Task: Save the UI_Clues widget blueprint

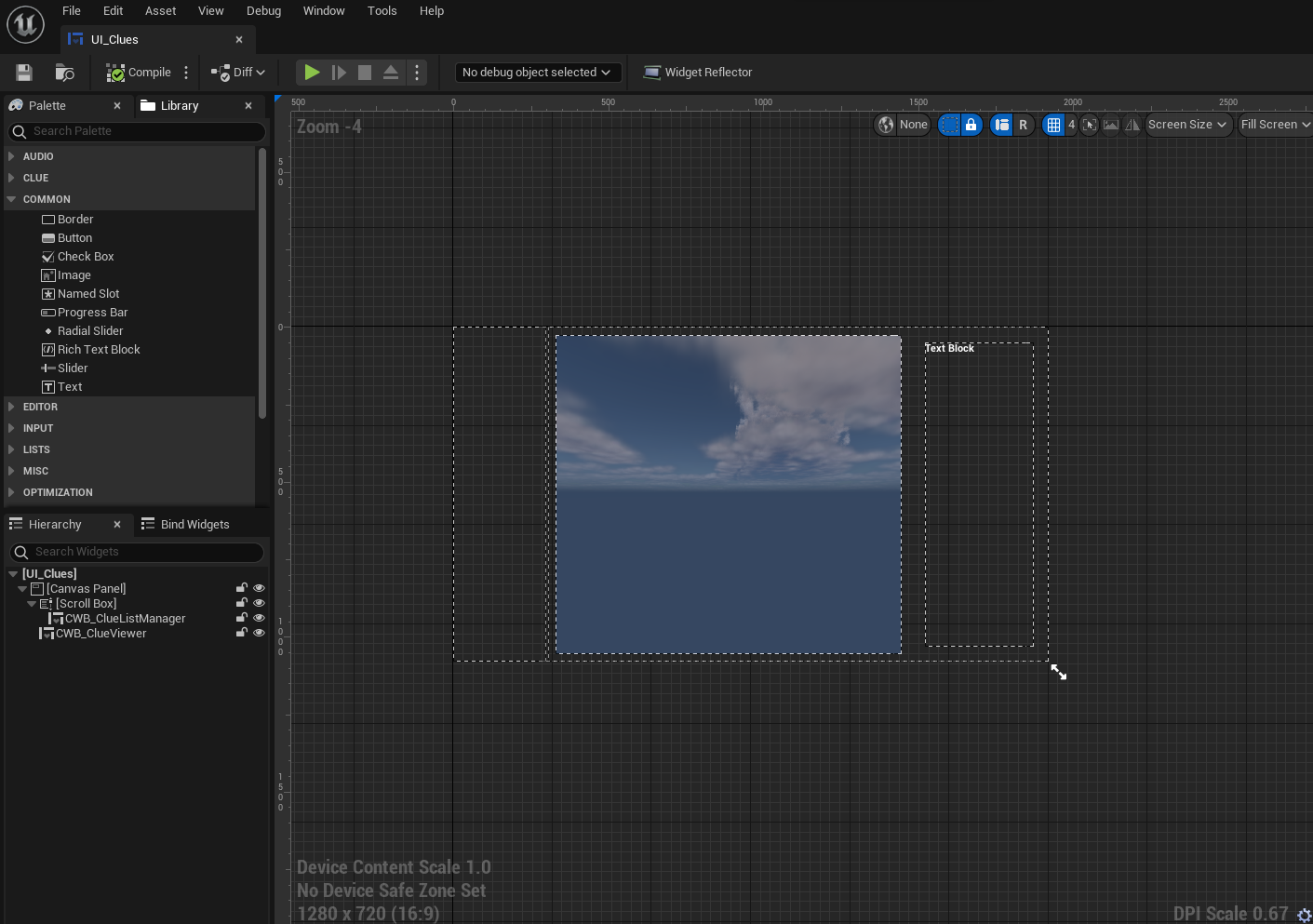Action: [24, 73]
